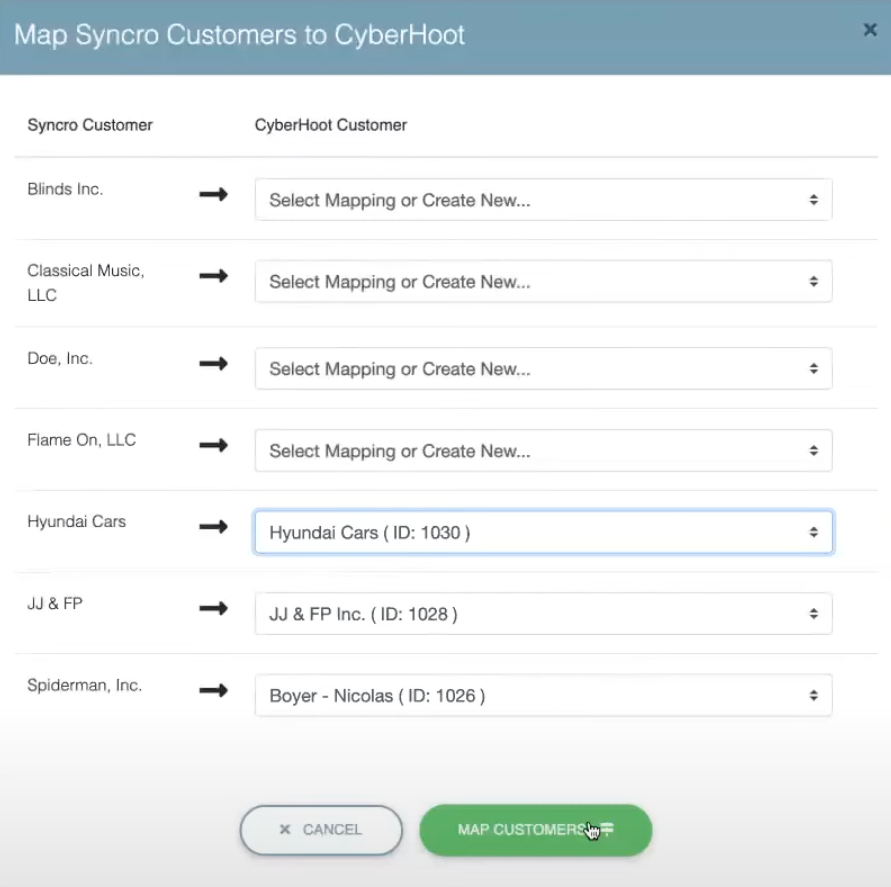Click the dialog title Map Syncro Customers to CyberHoot
Screen dimensions: 891x887
coord(239,35)
